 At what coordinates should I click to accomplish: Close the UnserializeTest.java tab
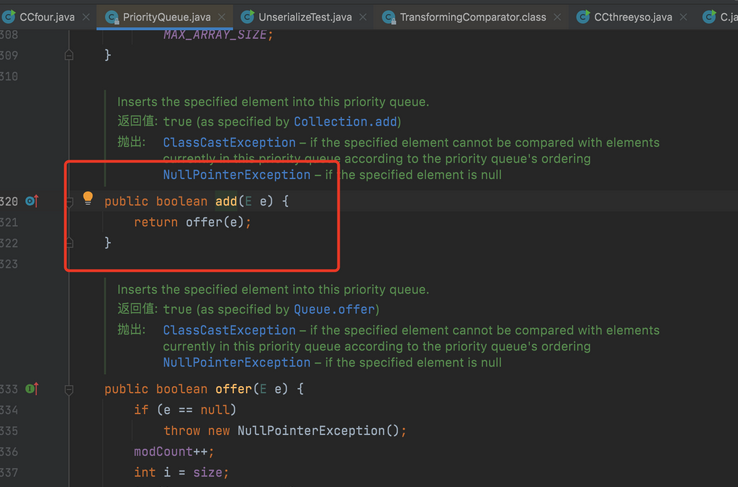[x=363, y=17]
